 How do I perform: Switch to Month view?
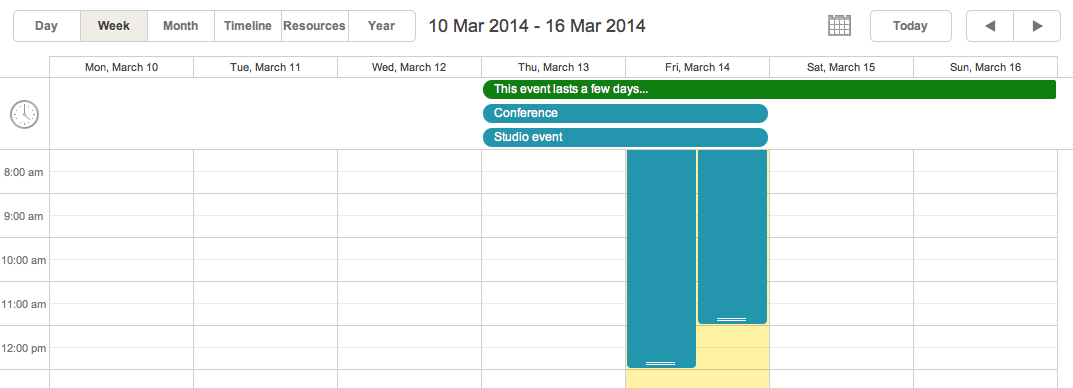click(181, 26)
